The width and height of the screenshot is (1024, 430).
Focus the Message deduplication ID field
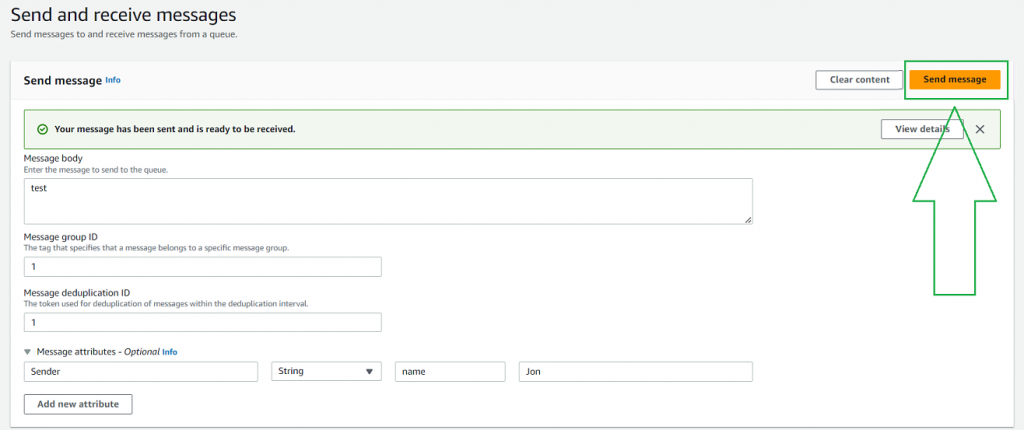click(x=203, y=322)
